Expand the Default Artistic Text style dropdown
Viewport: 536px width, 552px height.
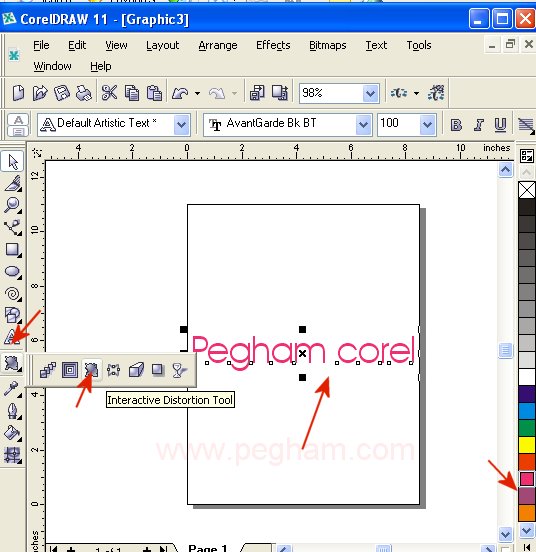(181, 124)
